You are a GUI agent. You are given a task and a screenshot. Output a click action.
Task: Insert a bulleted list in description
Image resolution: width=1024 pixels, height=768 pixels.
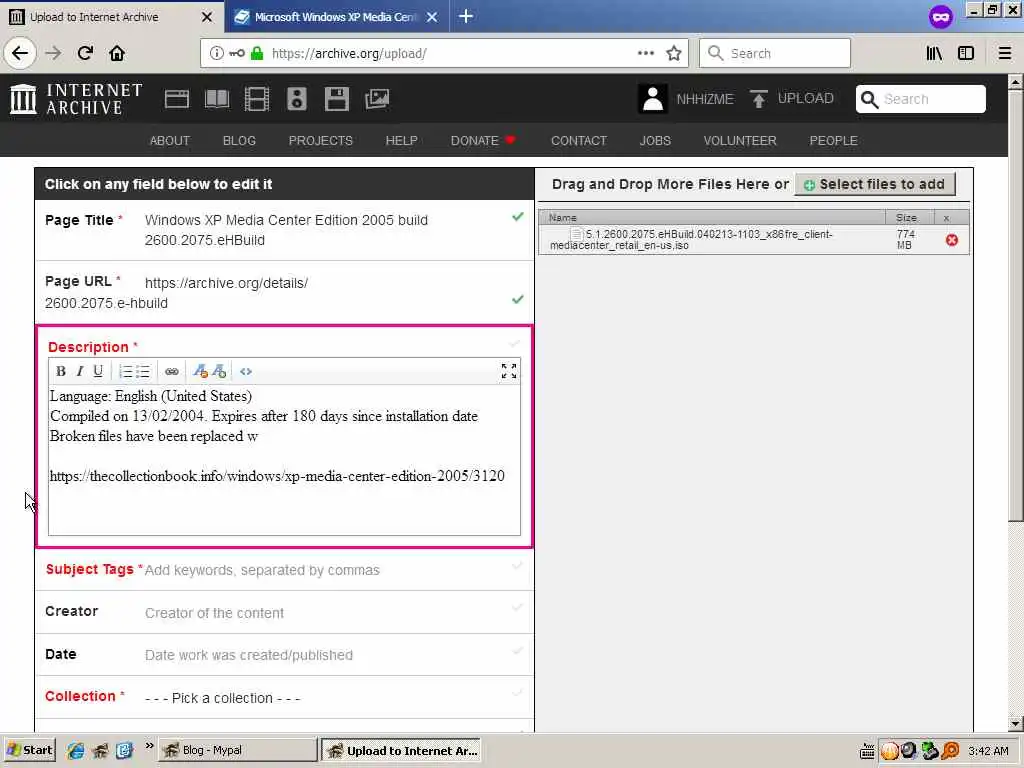point(143,372)
